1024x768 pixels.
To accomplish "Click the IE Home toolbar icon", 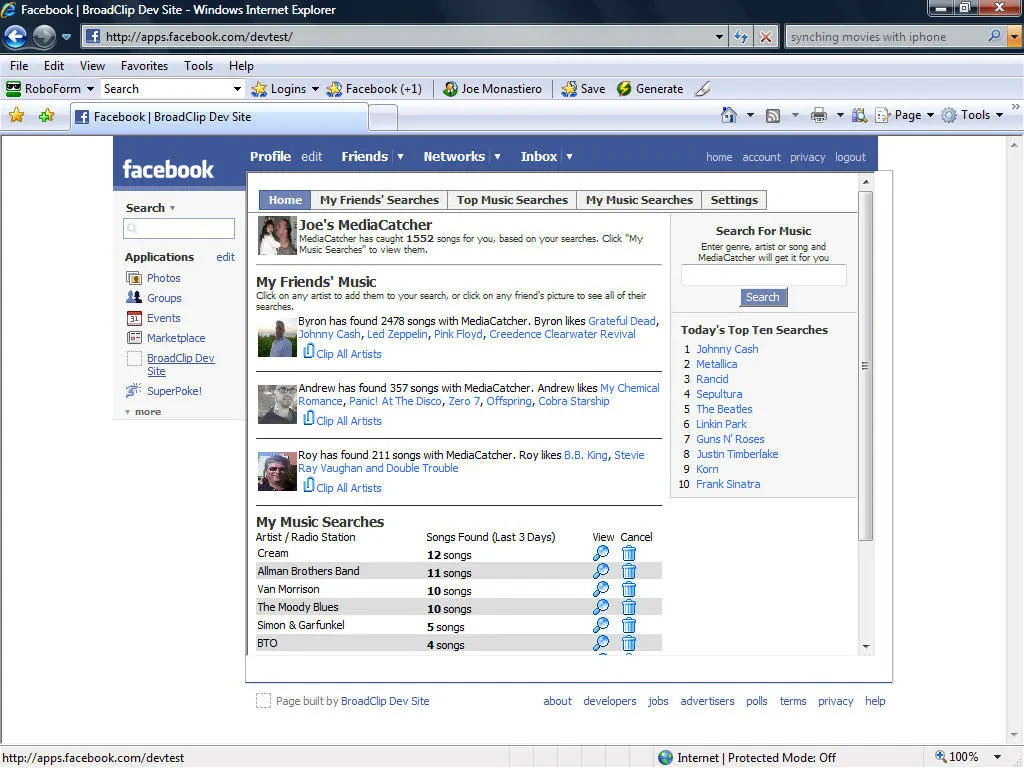I will point(729,115).
